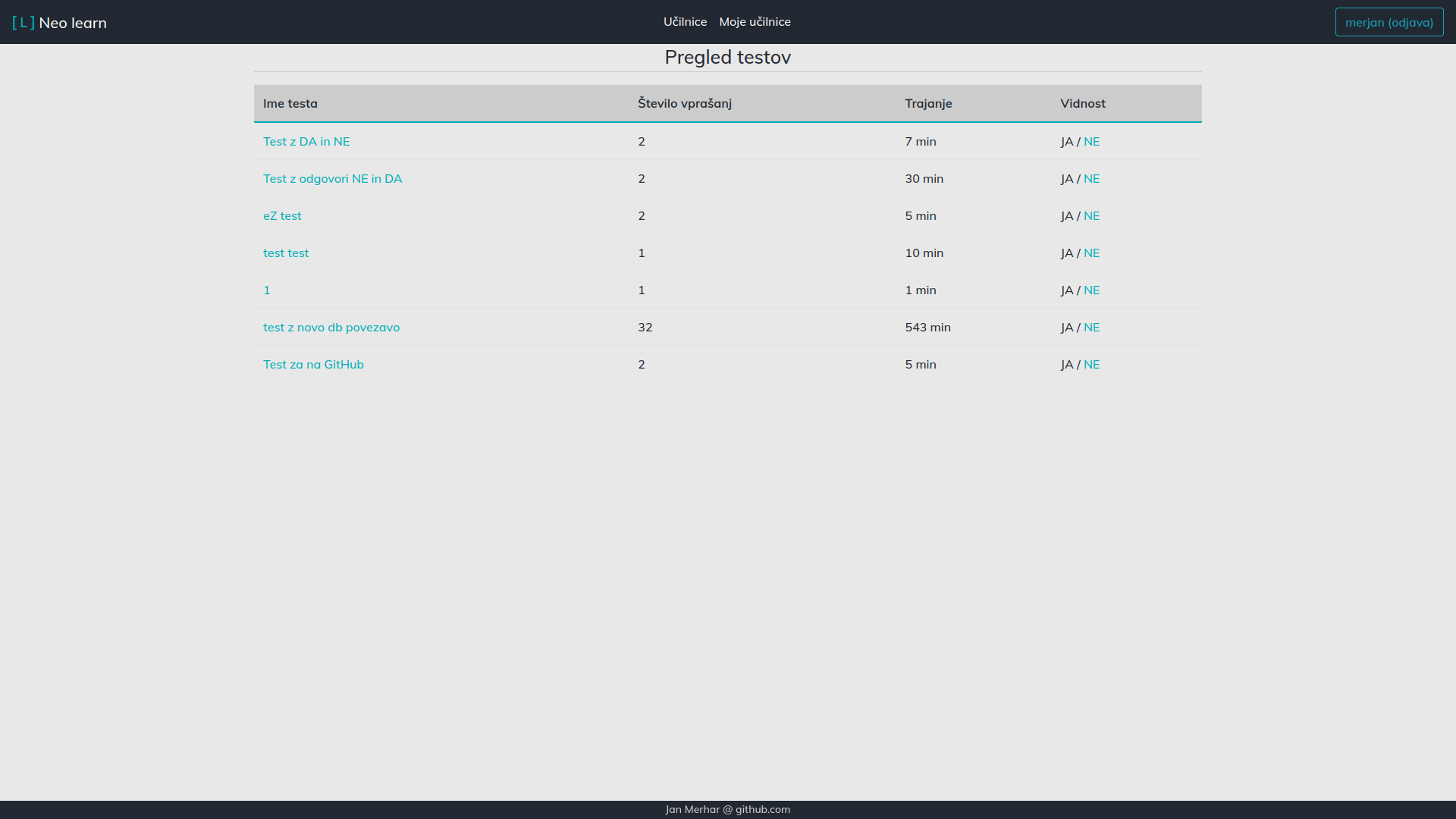1456x819 pixels.
Task: Open 'Test za na GitHub' link
Action: point(313,365)
